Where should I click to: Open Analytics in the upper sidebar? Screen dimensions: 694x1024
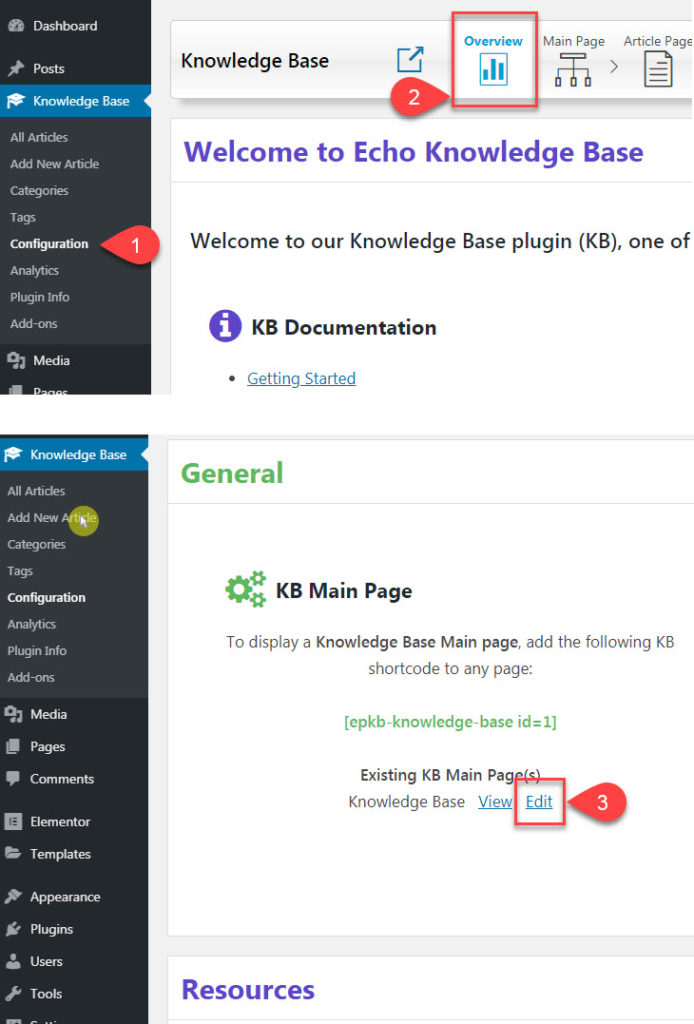[x=34, y=270]
